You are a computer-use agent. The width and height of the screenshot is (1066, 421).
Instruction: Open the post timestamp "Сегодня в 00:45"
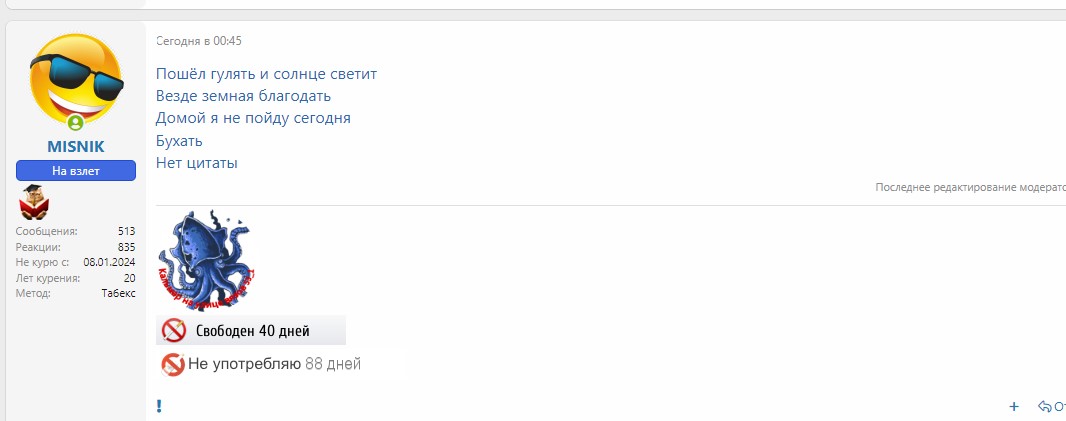tap(199, 41)
